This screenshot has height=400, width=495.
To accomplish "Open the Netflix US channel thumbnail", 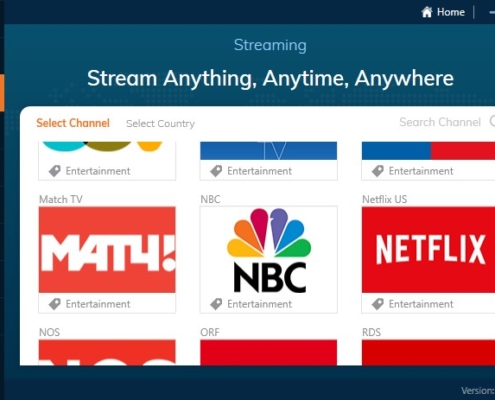I will [x=428, y=250].
